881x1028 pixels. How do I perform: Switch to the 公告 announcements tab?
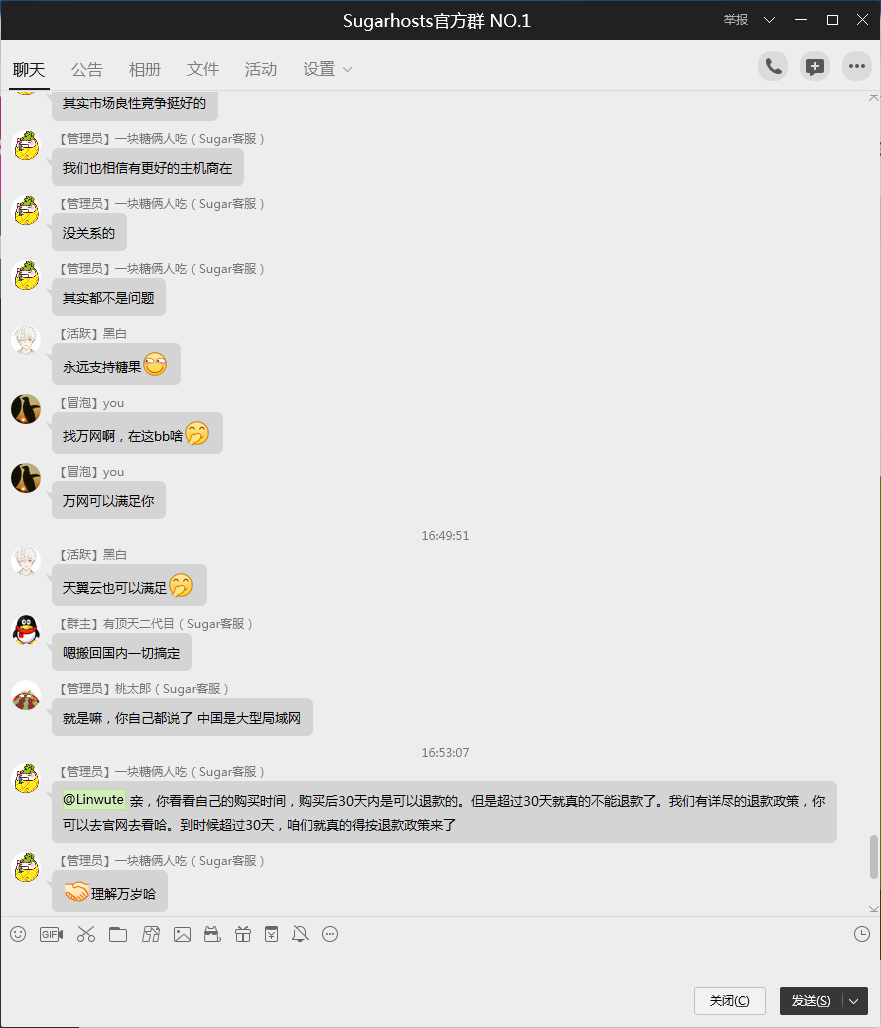click(87, 69)
